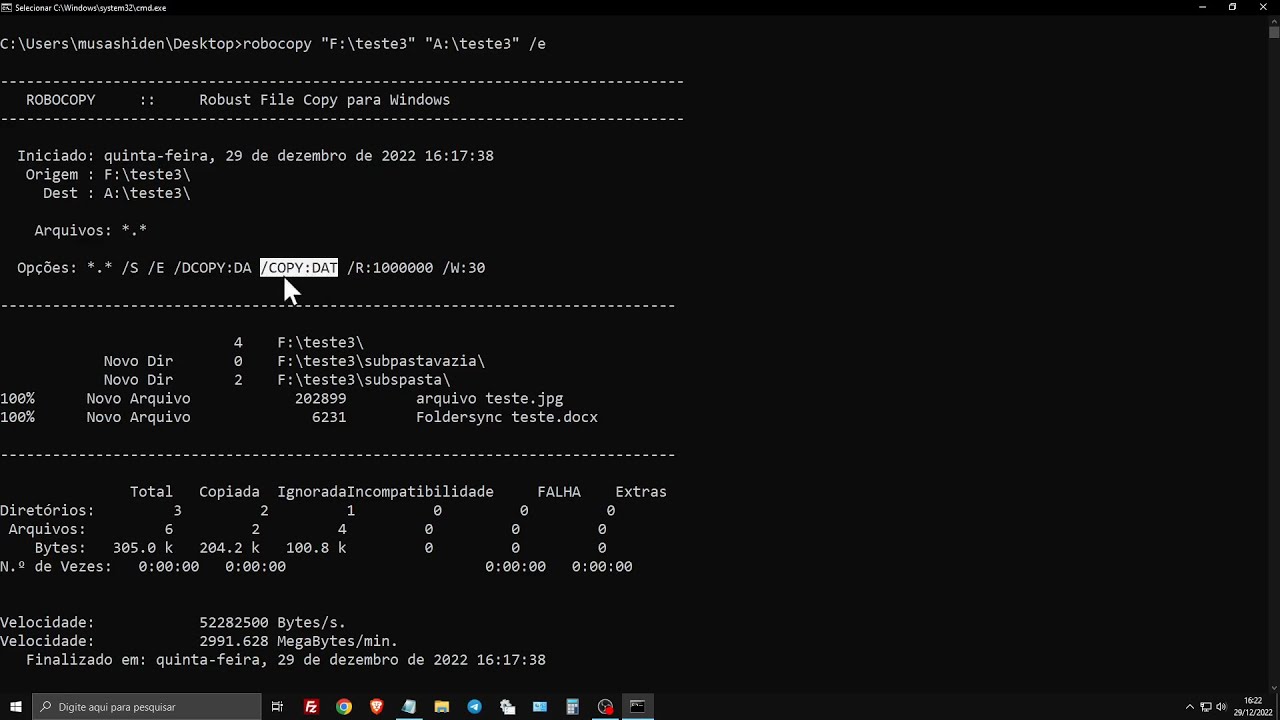Open the network status tray icon
This screenshot has width=1280, height=720.
pyautogui.click(x=1205, y=707)
